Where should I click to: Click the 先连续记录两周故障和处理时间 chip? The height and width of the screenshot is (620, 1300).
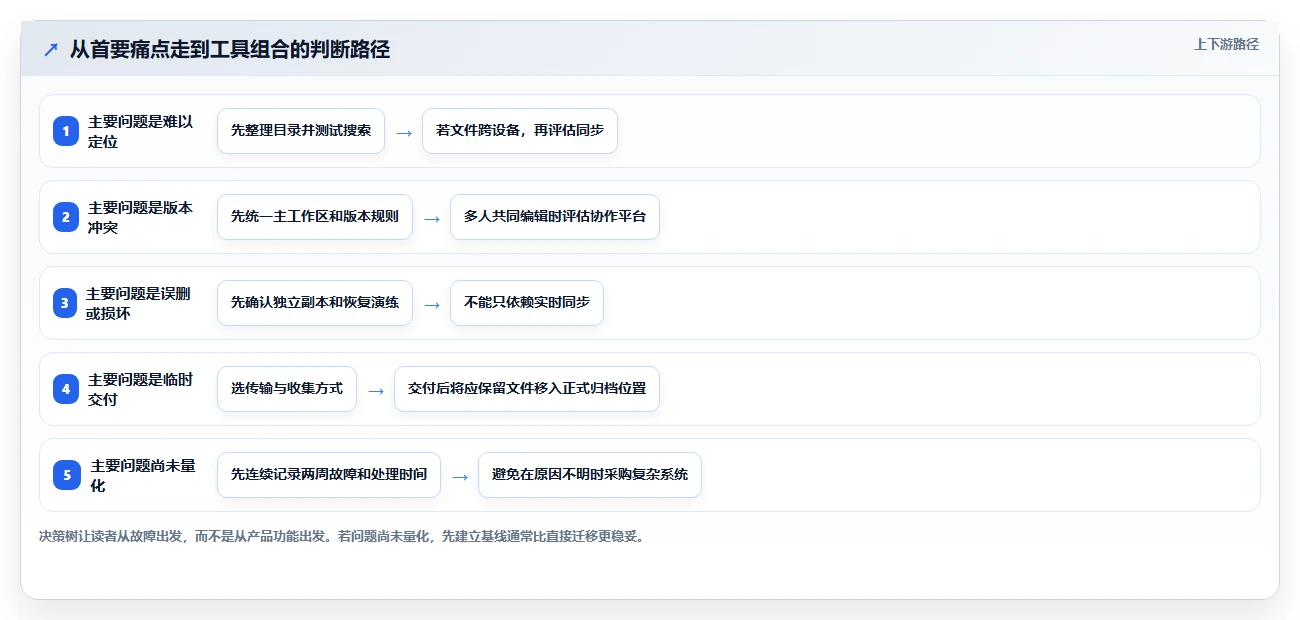coord(329,475)
